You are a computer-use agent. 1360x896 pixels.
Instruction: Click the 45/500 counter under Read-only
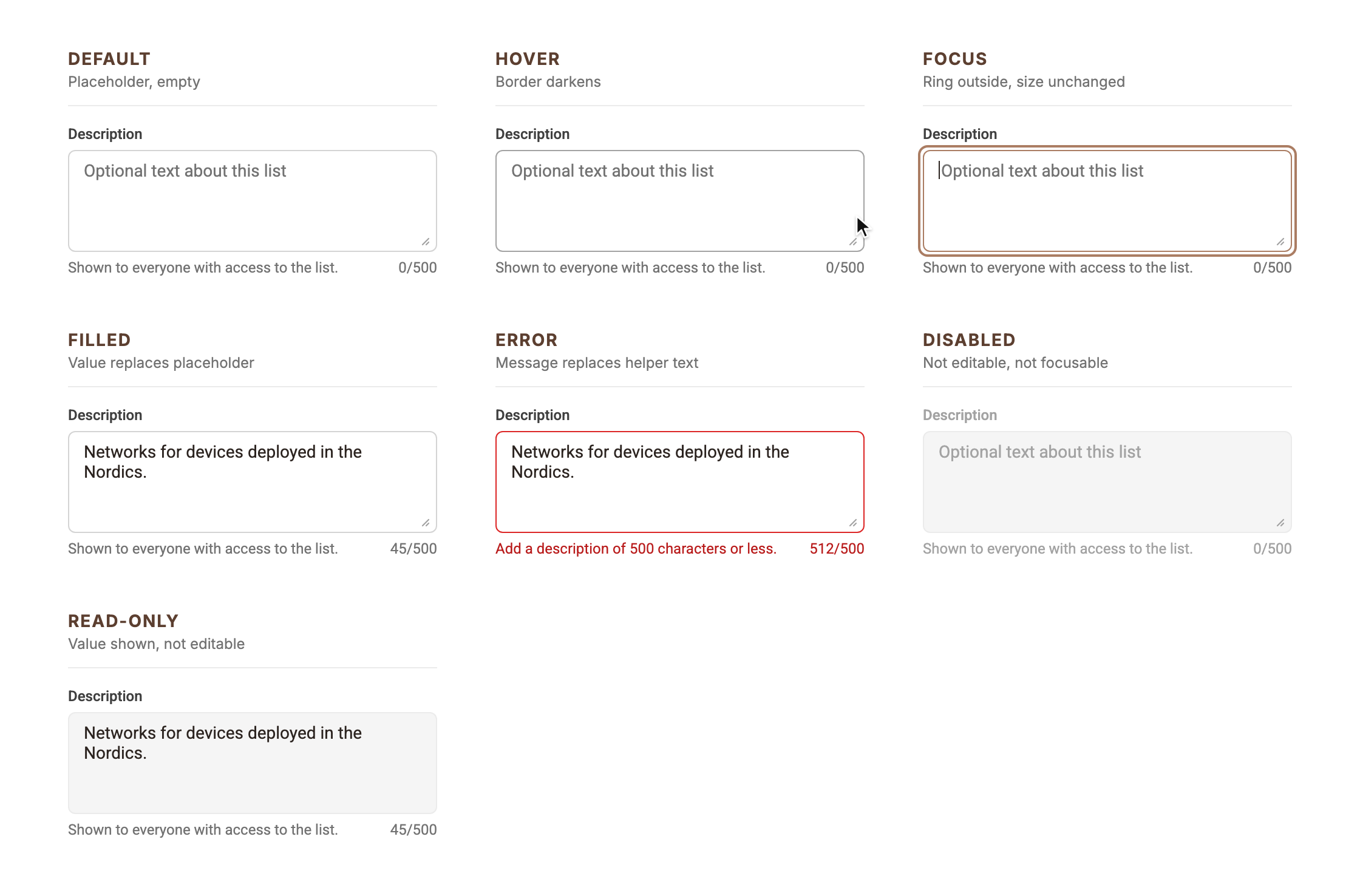tap(413, 830)
